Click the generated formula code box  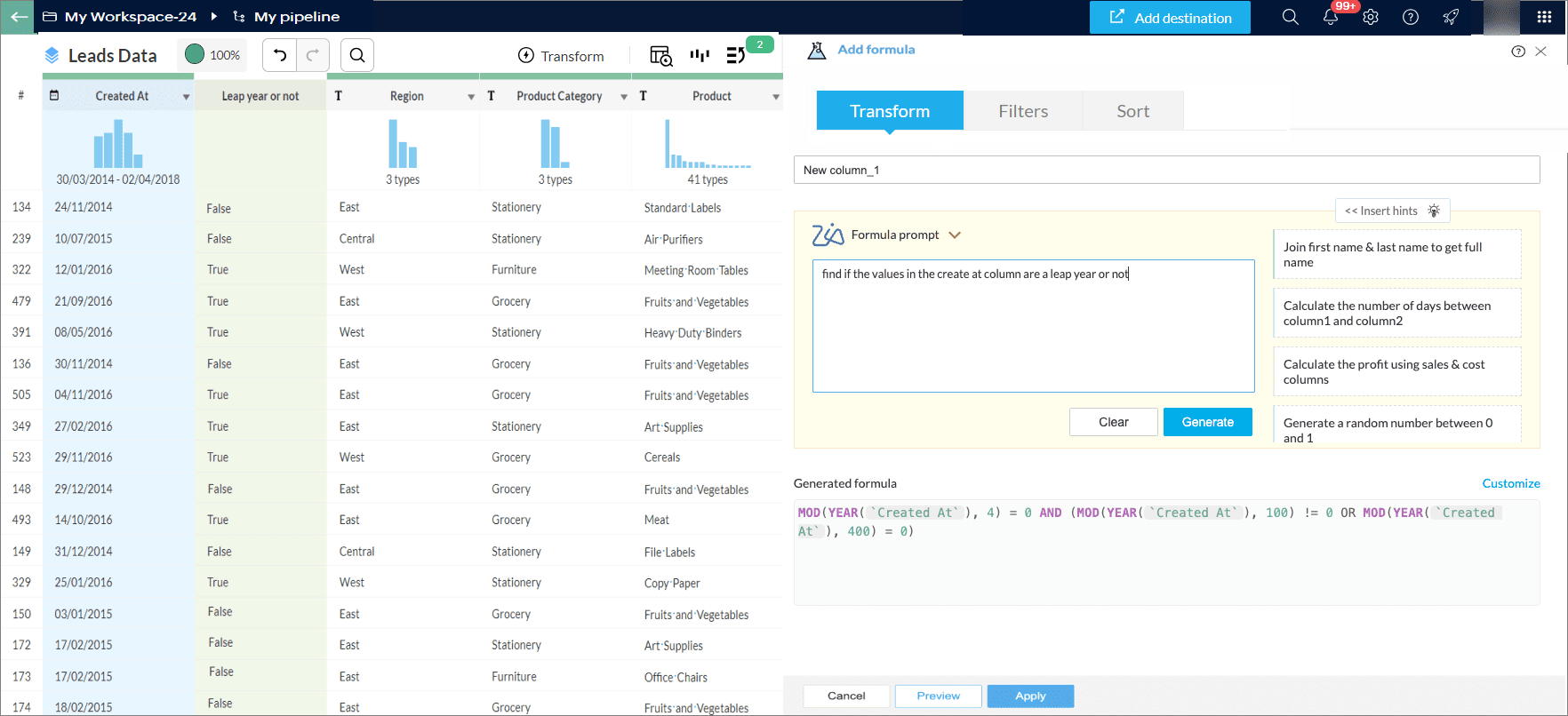1167,553
